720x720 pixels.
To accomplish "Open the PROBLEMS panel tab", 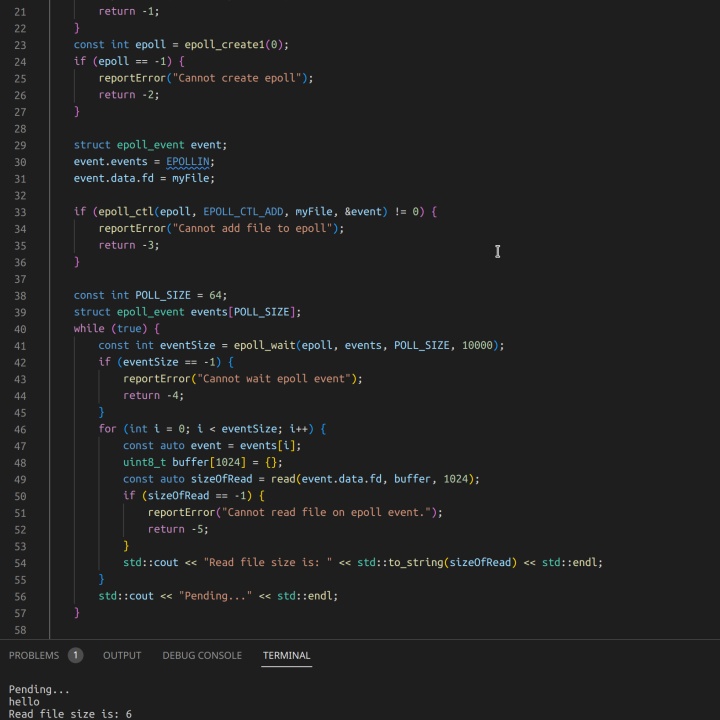I will point(34,655).
